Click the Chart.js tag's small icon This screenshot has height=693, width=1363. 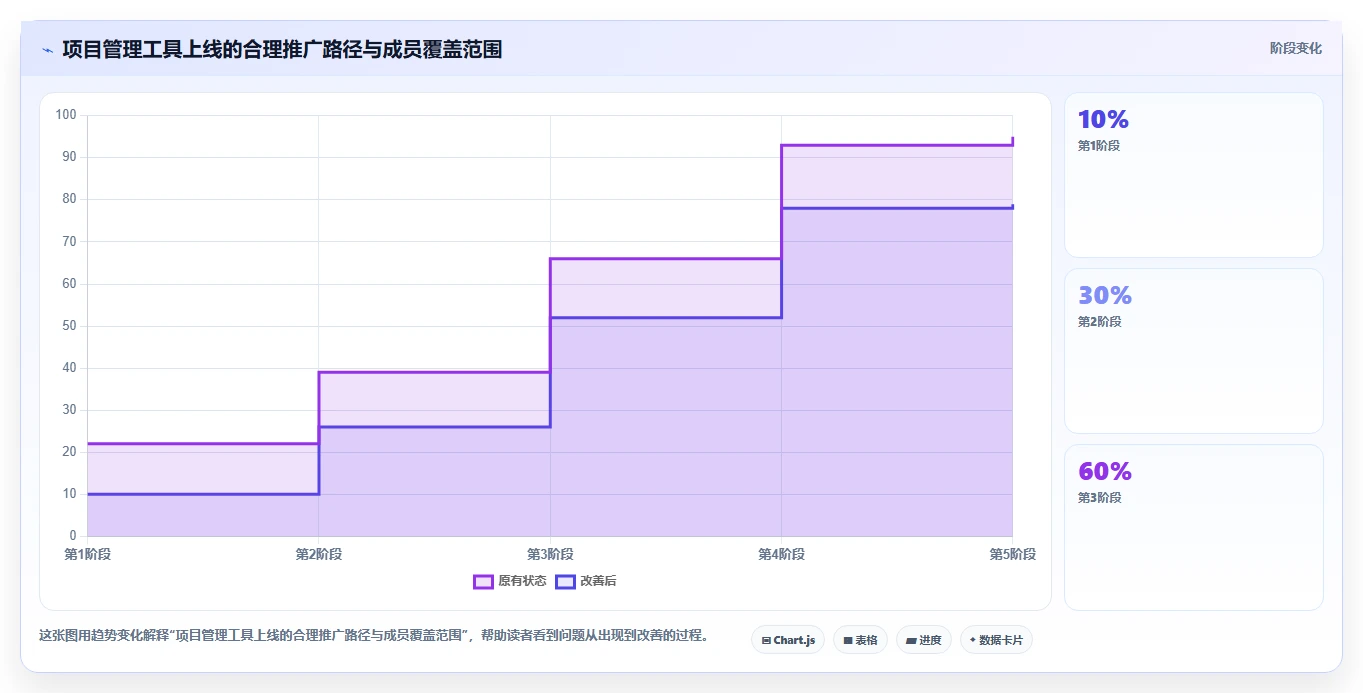[766, 640]
